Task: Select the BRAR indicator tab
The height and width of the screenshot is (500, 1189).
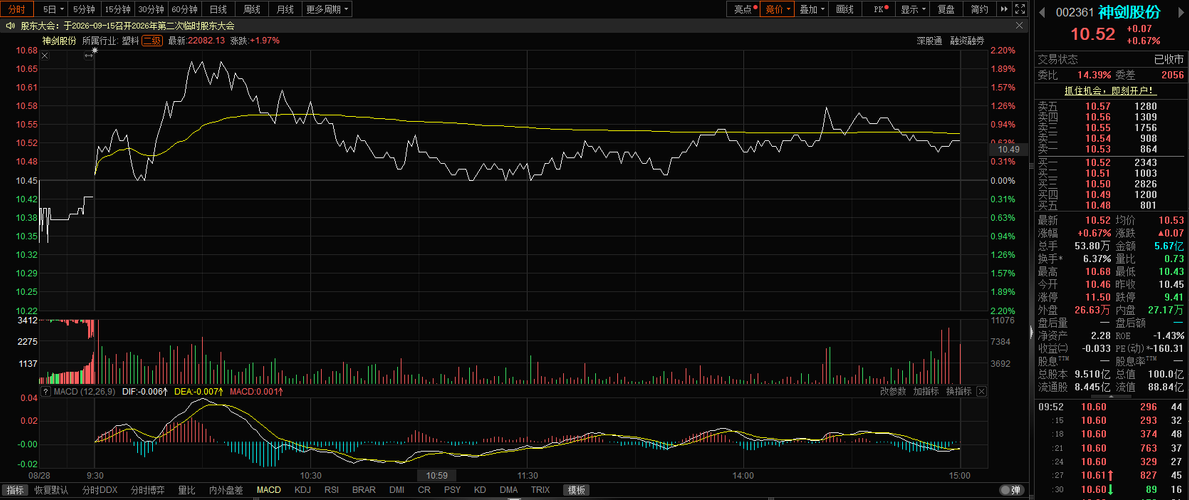Action: 364,490
